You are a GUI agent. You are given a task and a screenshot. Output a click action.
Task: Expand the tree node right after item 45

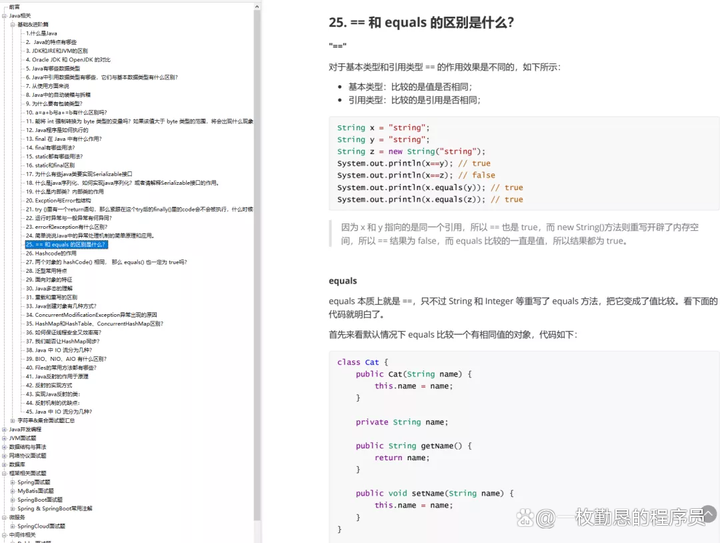(12, 420)
